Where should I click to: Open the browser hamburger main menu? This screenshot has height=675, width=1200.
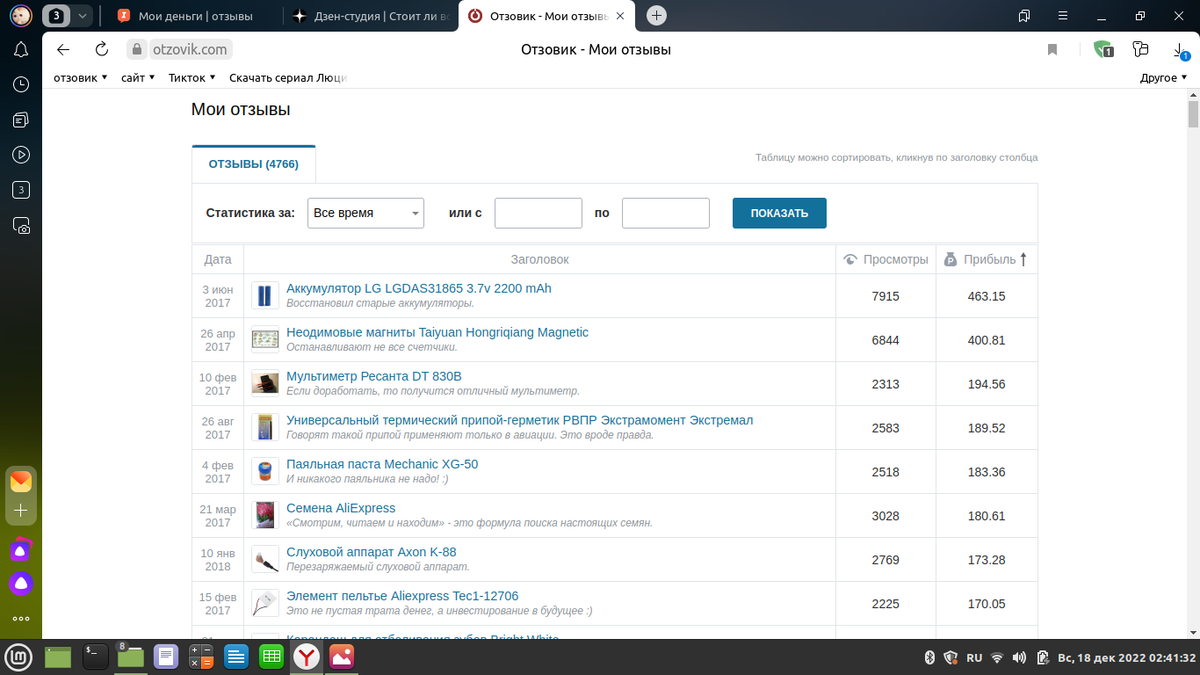1062,16
